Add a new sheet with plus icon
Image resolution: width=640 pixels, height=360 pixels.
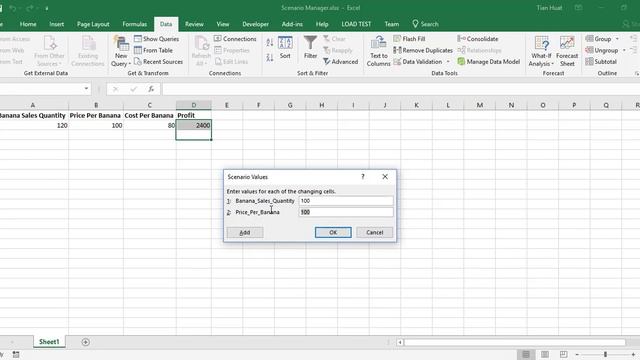tap(85, 342)
